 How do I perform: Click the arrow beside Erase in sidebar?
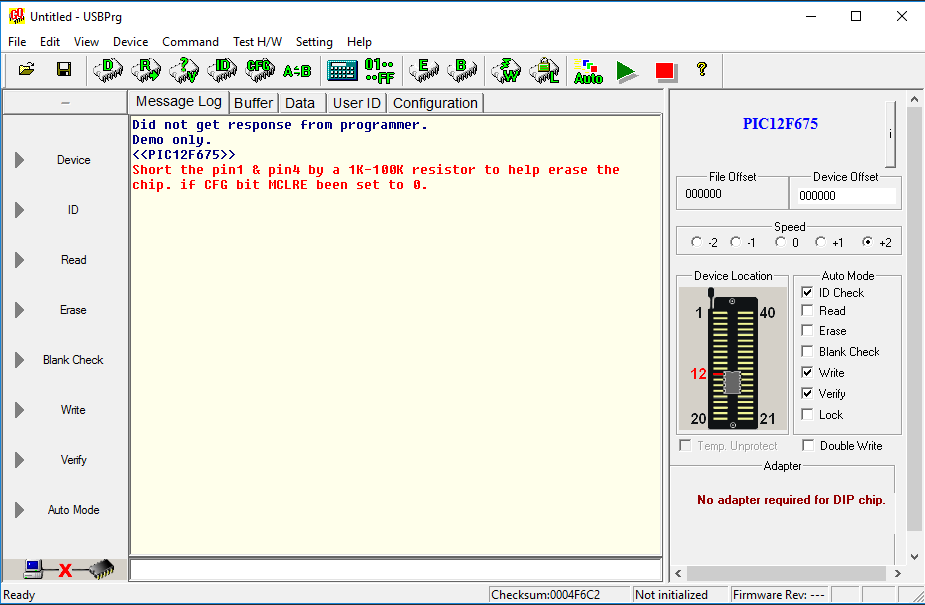19,310
